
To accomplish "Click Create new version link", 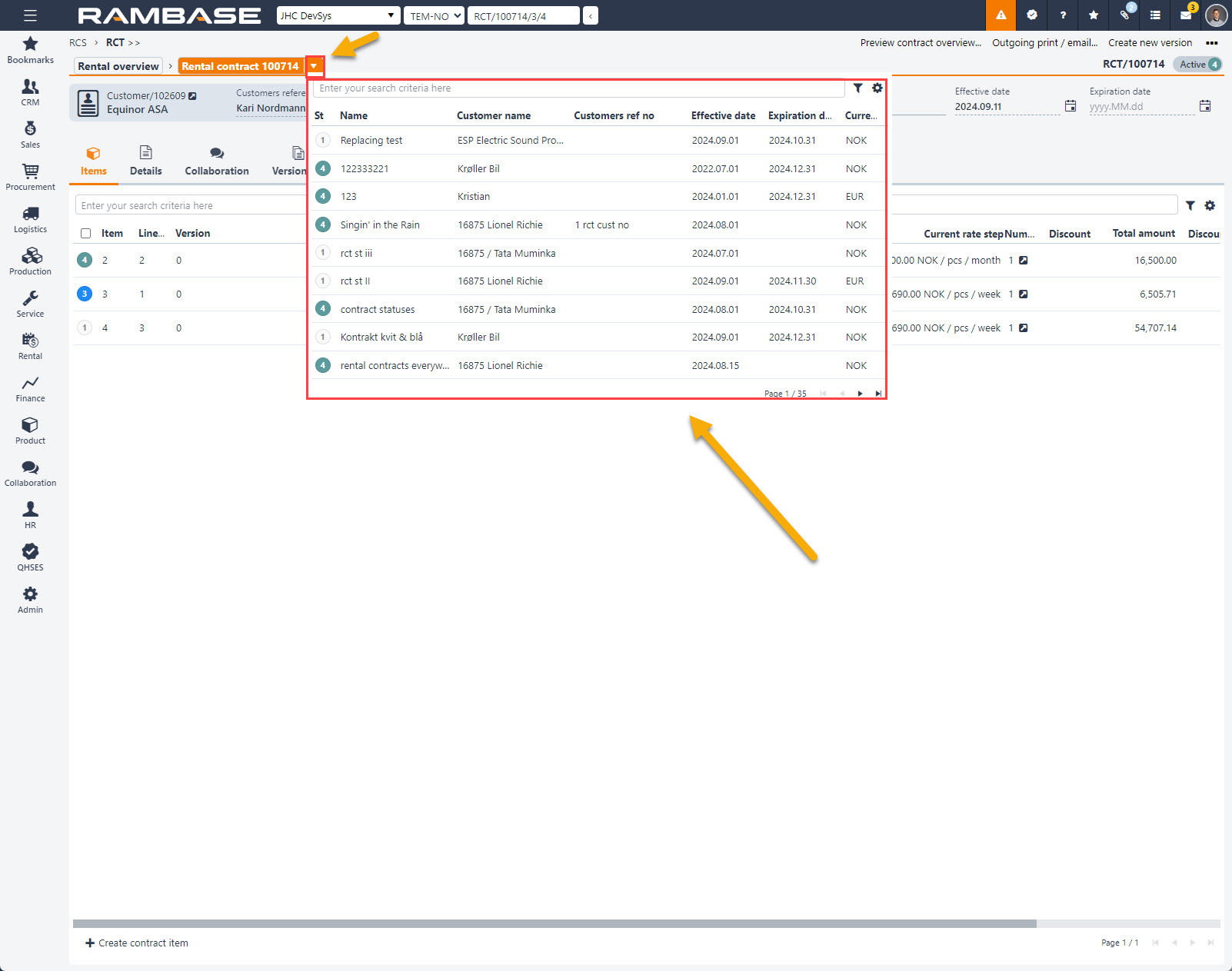I will [x=1150, y=43].
